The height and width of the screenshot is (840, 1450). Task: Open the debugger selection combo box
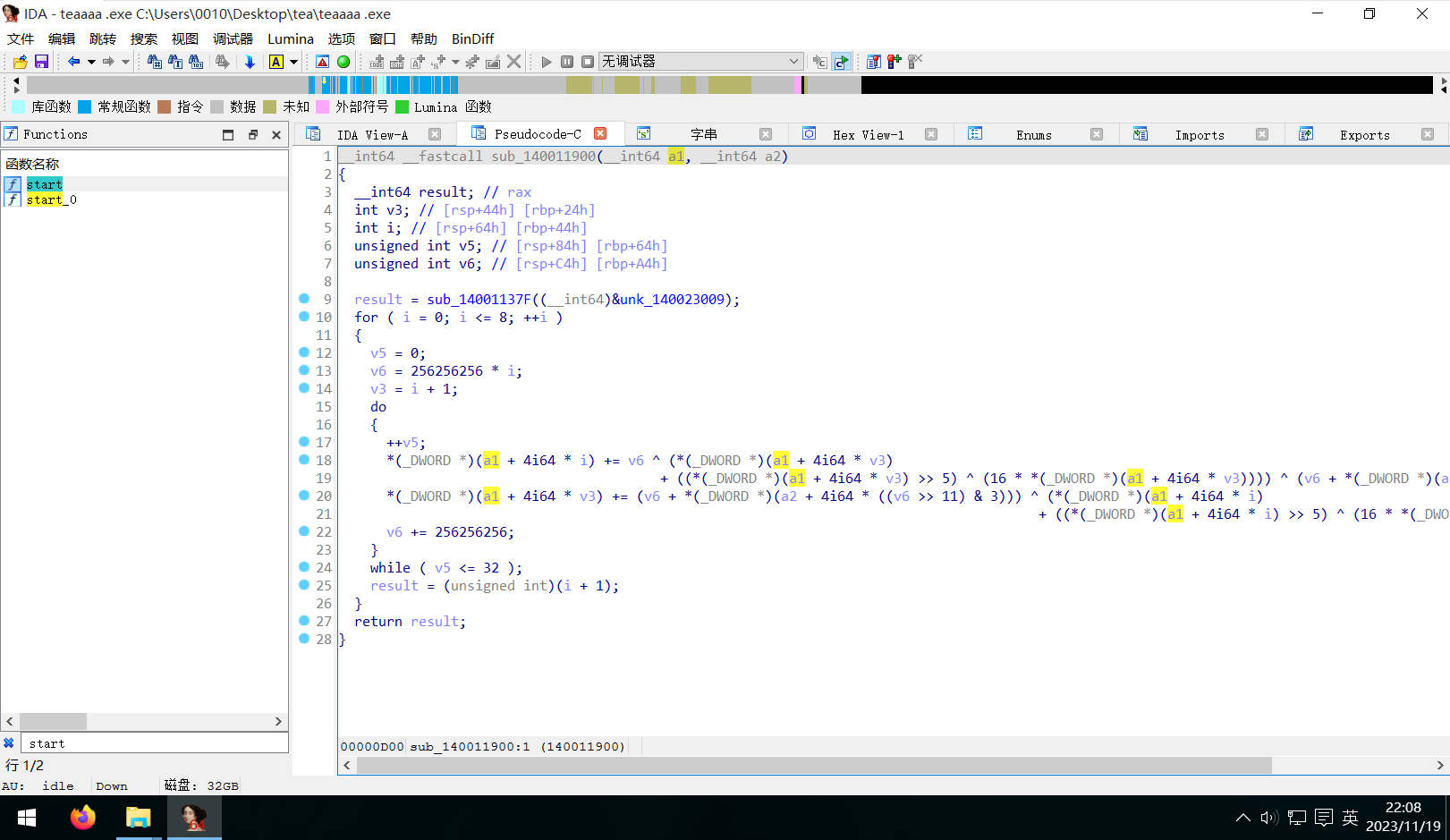[x=700, y=62]
